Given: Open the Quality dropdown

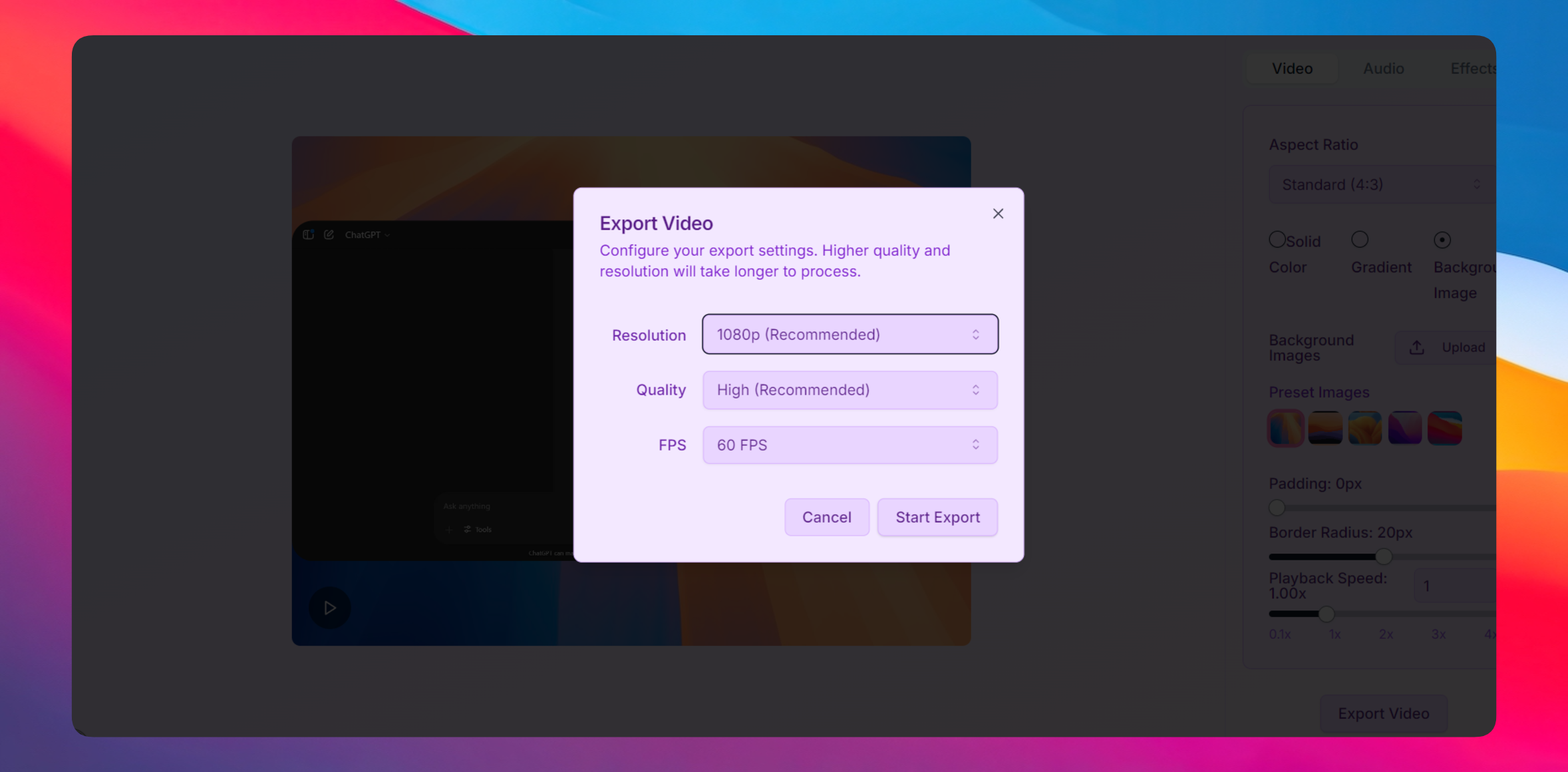Looking at the screenshot, I should 850,390.
